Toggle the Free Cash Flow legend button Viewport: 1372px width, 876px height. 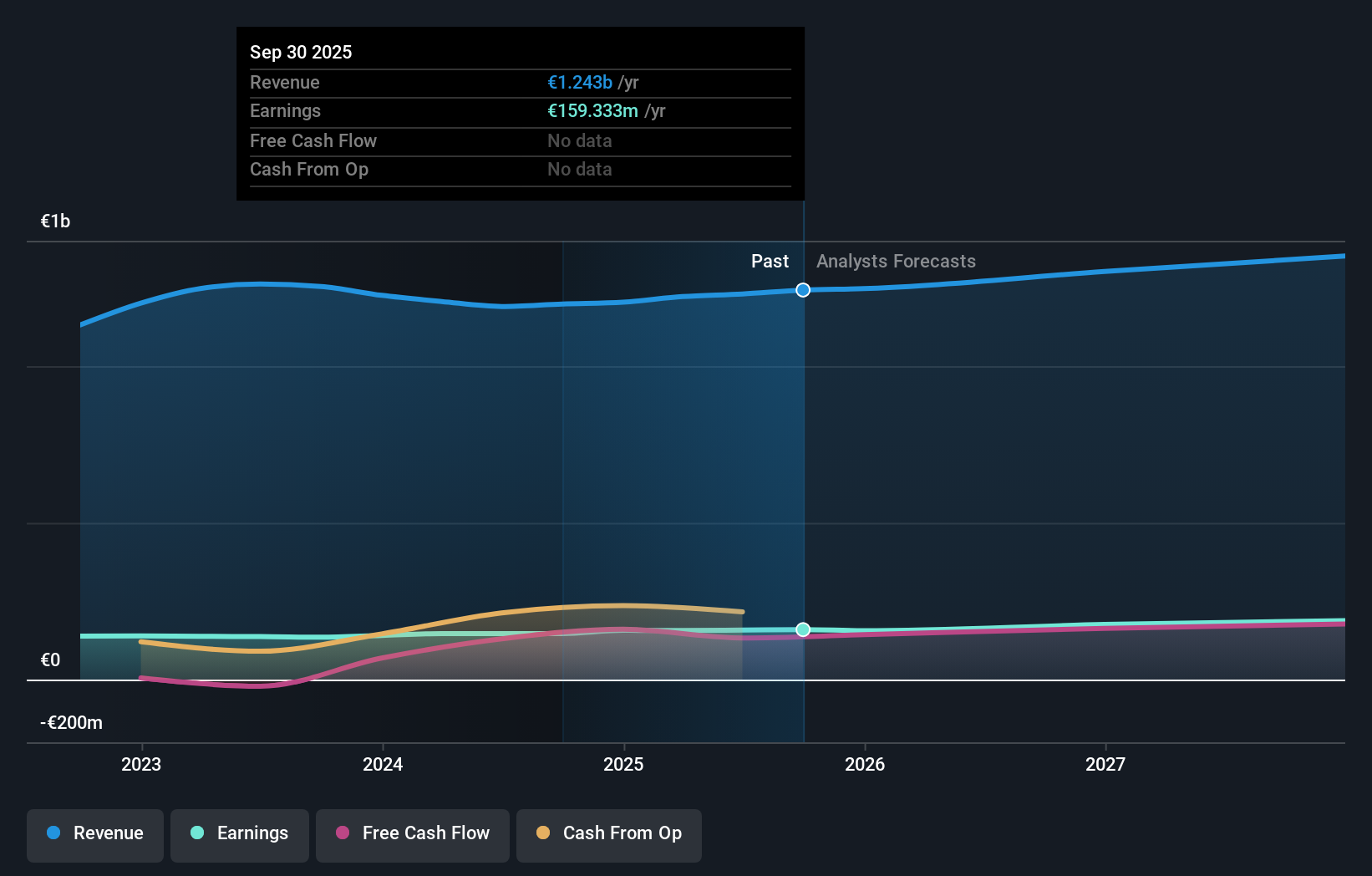[413, 835]
